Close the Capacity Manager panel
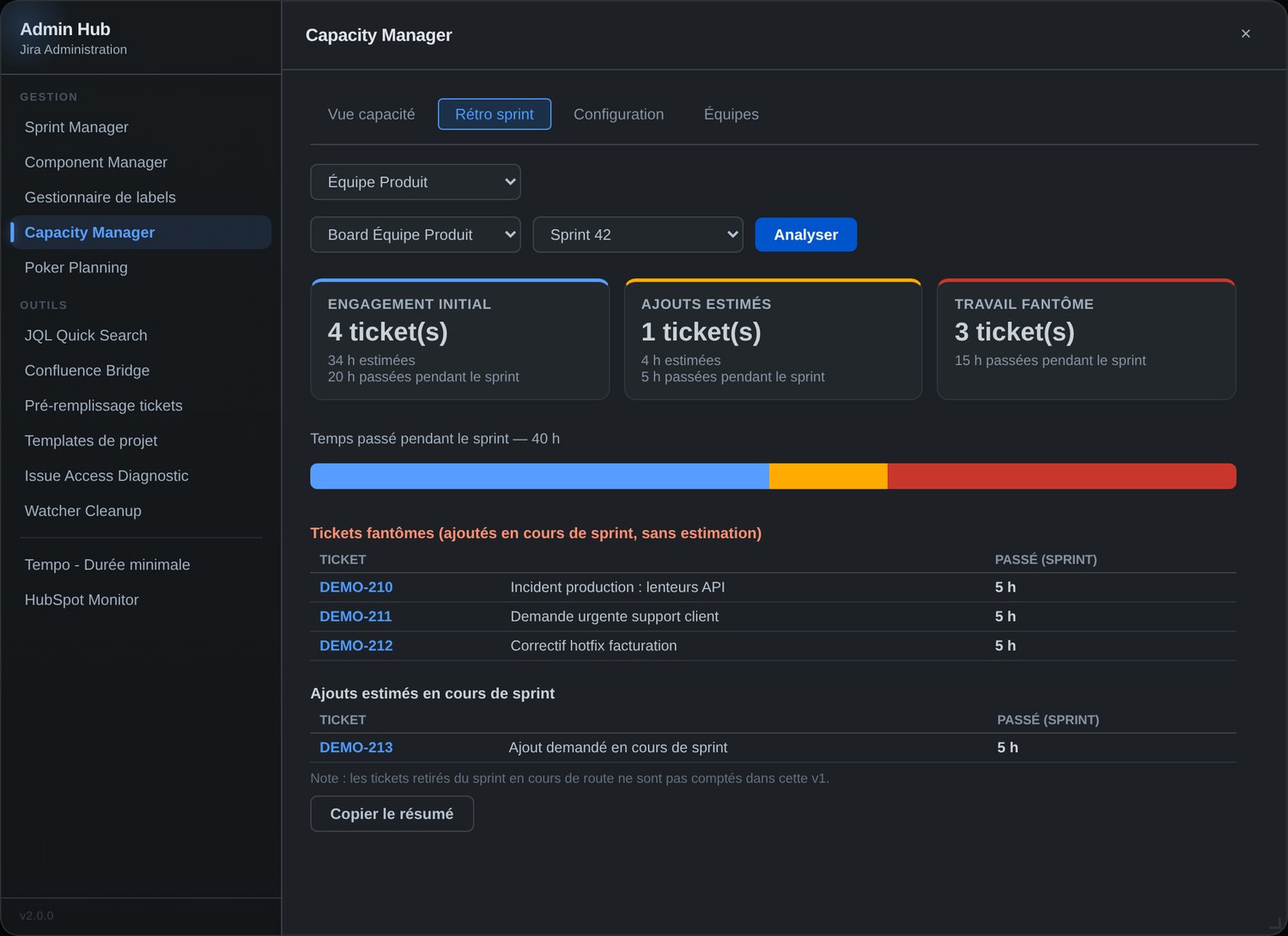This screenshot has height=936, width=1288. pyautogui.click(x=1245, y=33)
